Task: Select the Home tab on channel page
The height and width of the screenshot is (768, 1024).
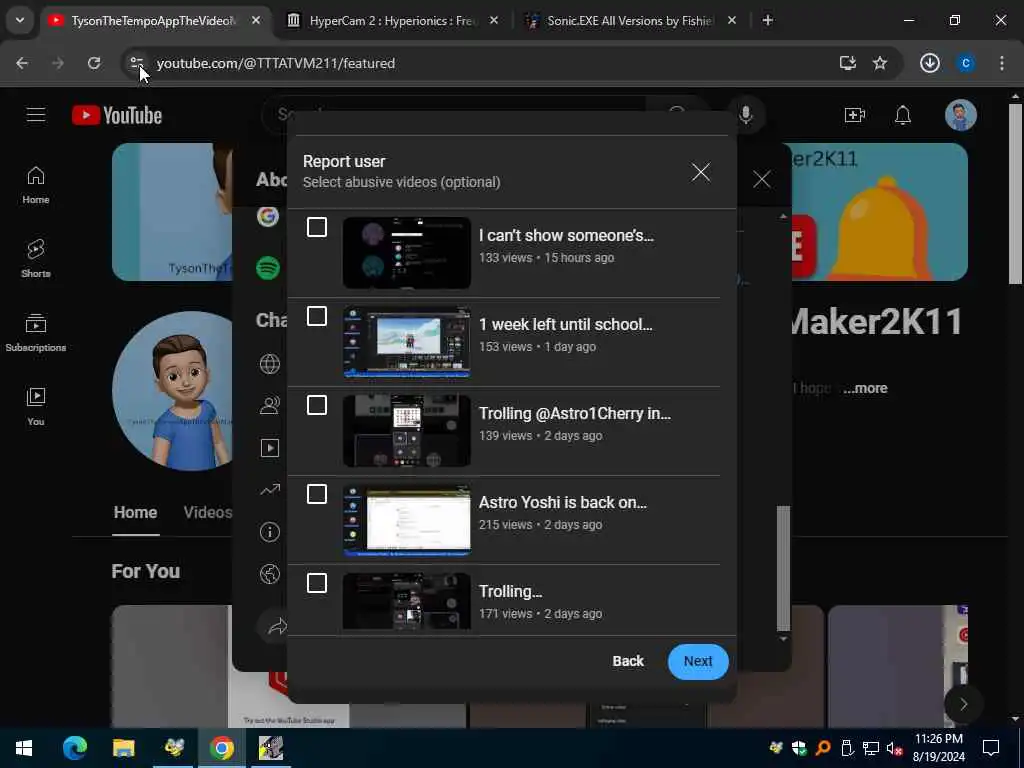Action: (135, 512)
